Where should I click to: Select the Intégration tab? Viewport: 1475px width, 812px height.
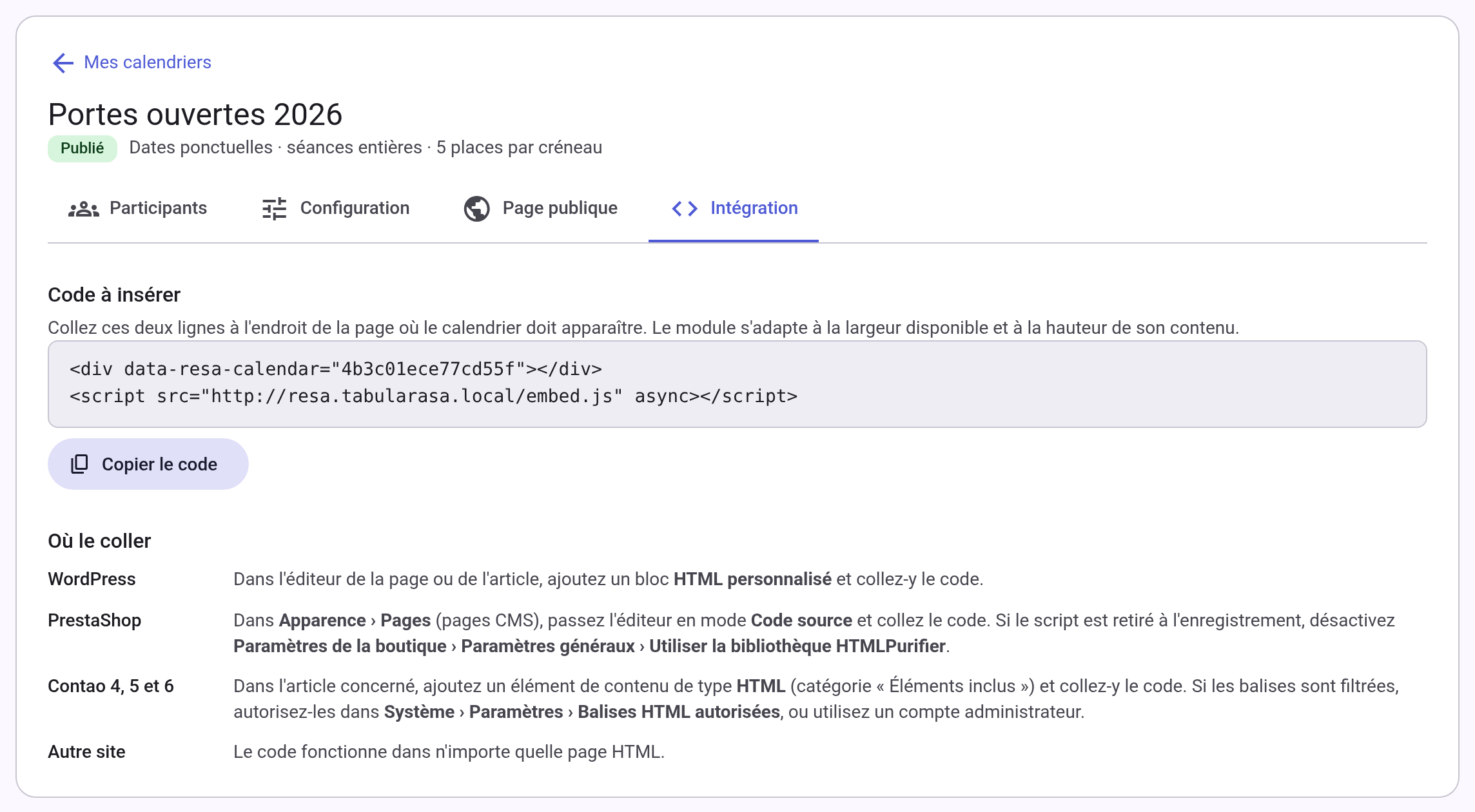[734, 208]
